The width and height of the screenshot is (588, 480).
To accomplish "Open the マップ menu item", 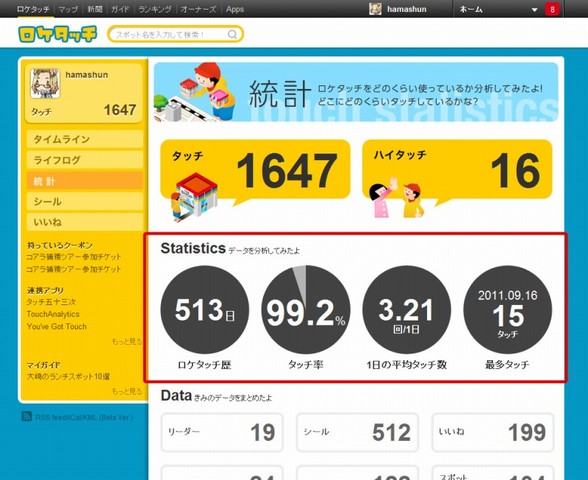I will click(68, 9).
